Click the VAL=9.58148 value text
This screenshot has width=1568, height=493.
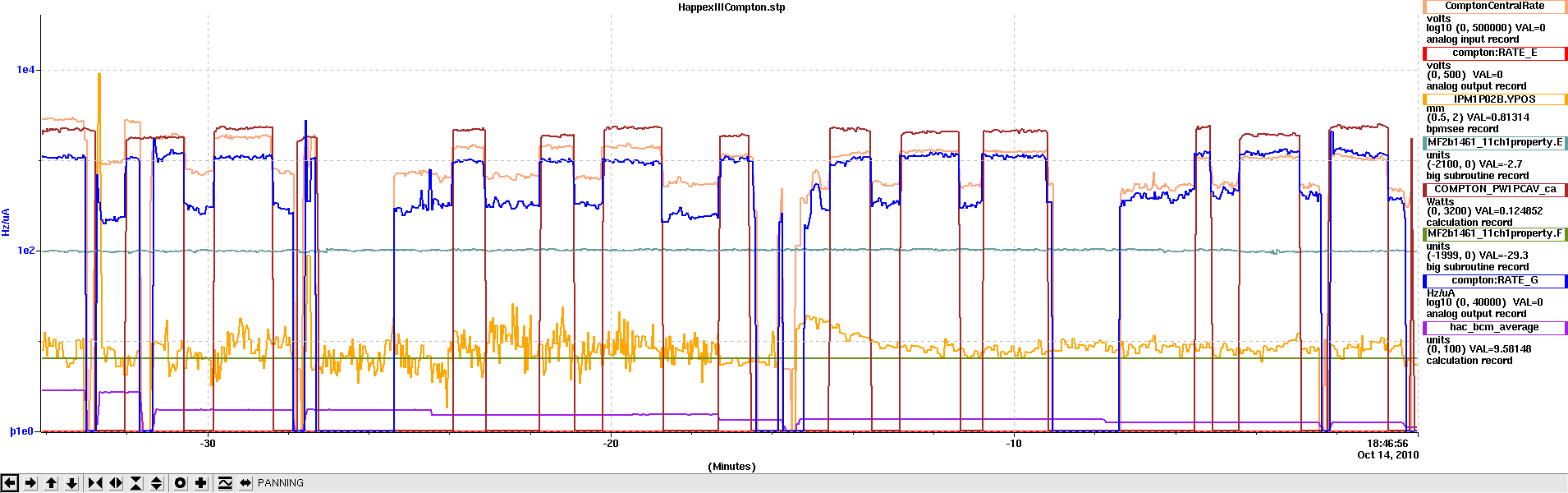[1499, 349]
